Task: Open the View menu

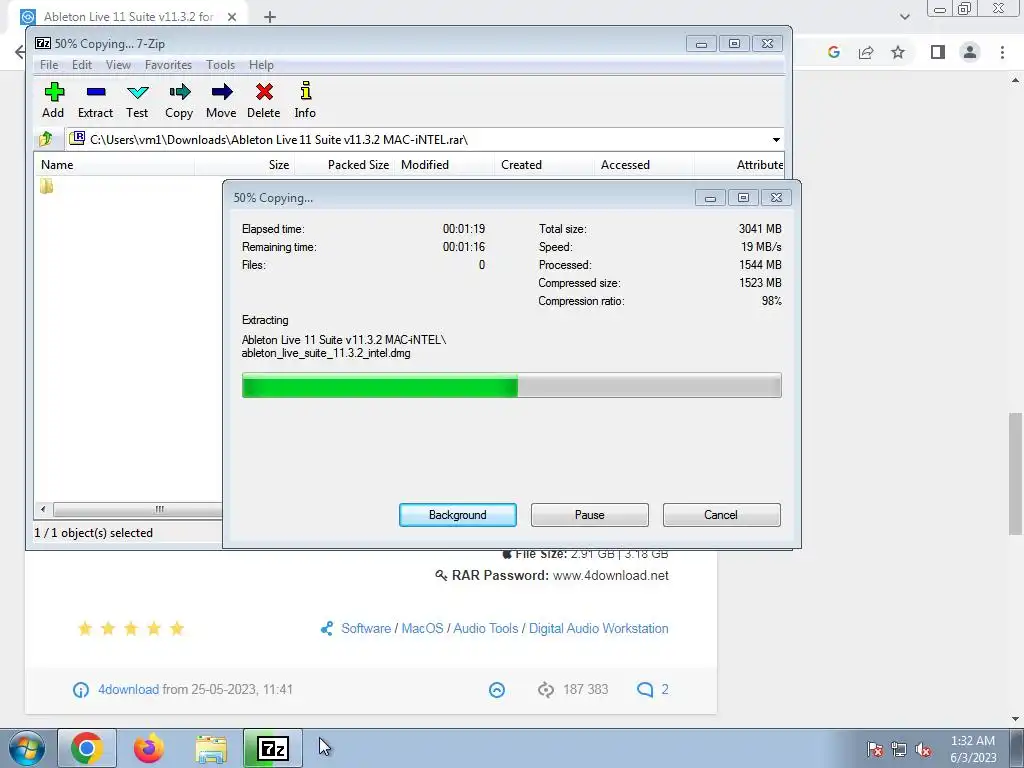Action: click(118, 65)
